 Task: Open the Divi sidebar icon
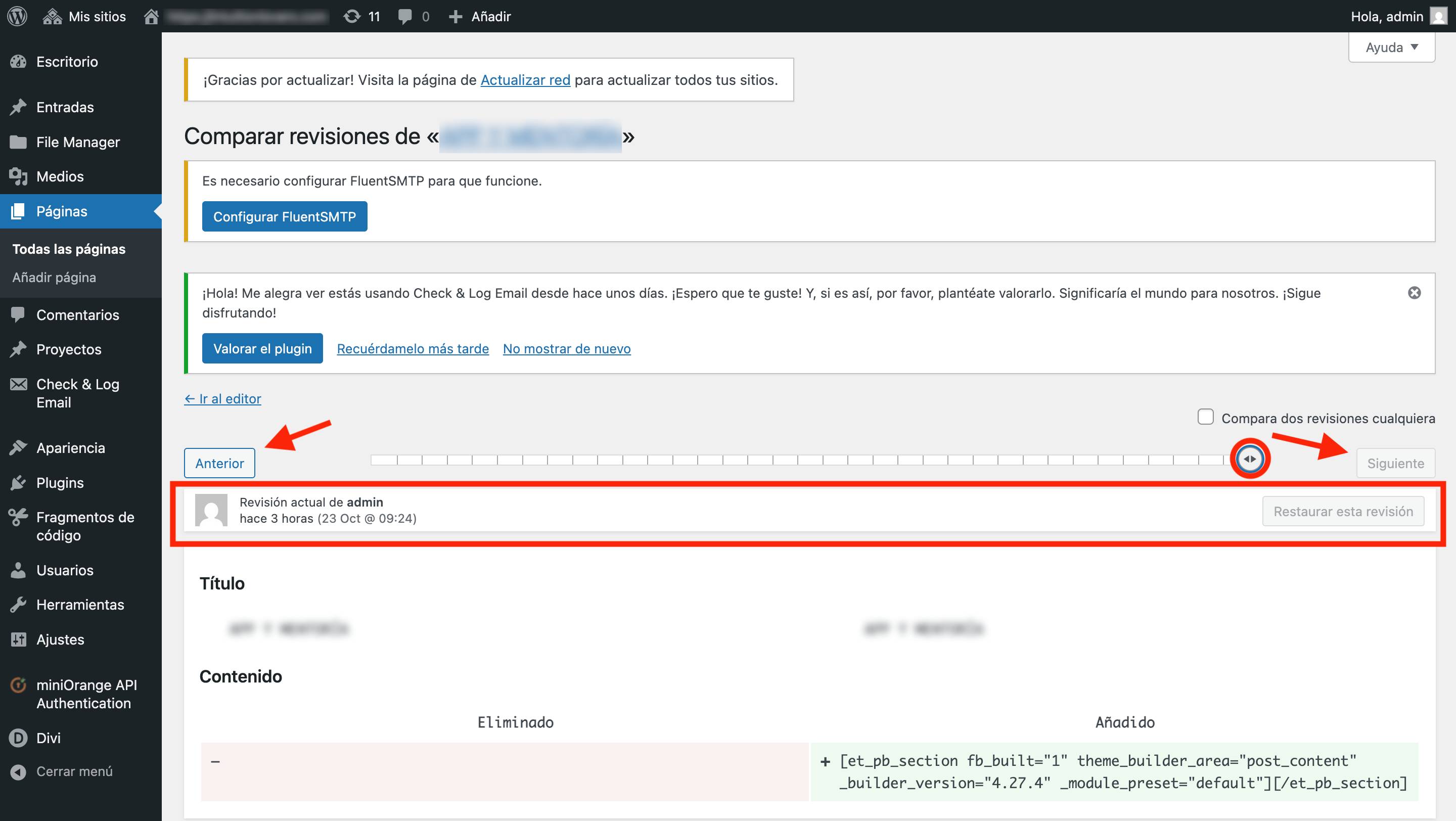pyautogui.click(x=18, y=738)
